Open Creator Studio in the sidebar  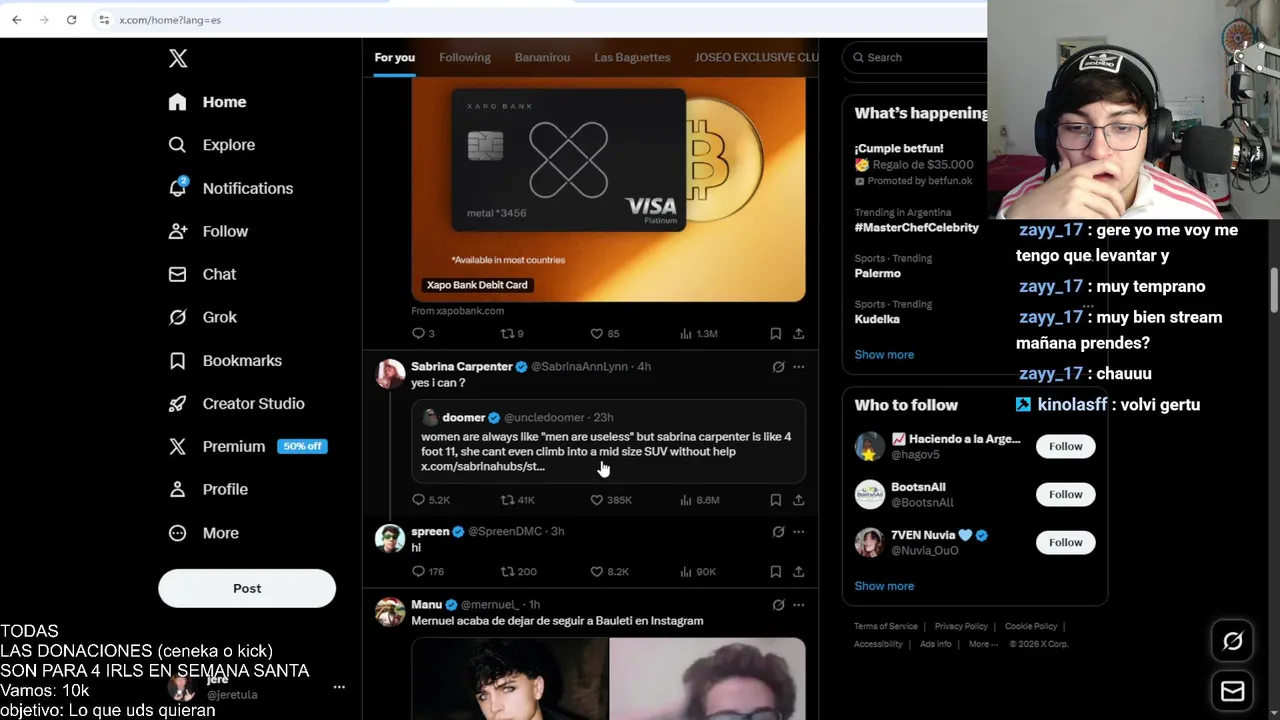pos(237,403)
